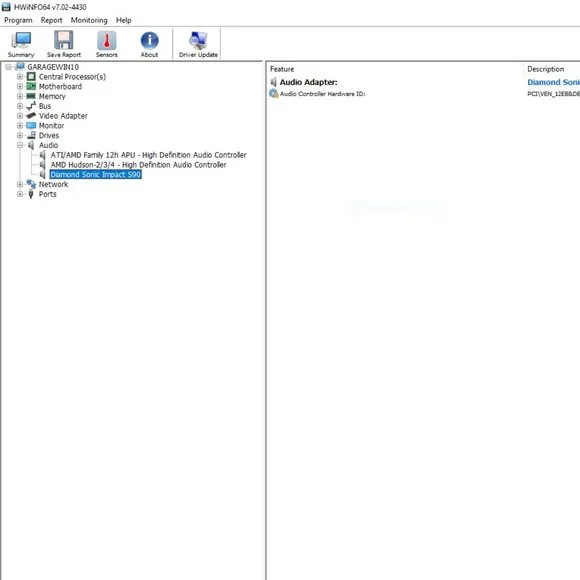
Task: Select AMD Hudson-2/3/4 audio controller
Action: coord(138,165)
